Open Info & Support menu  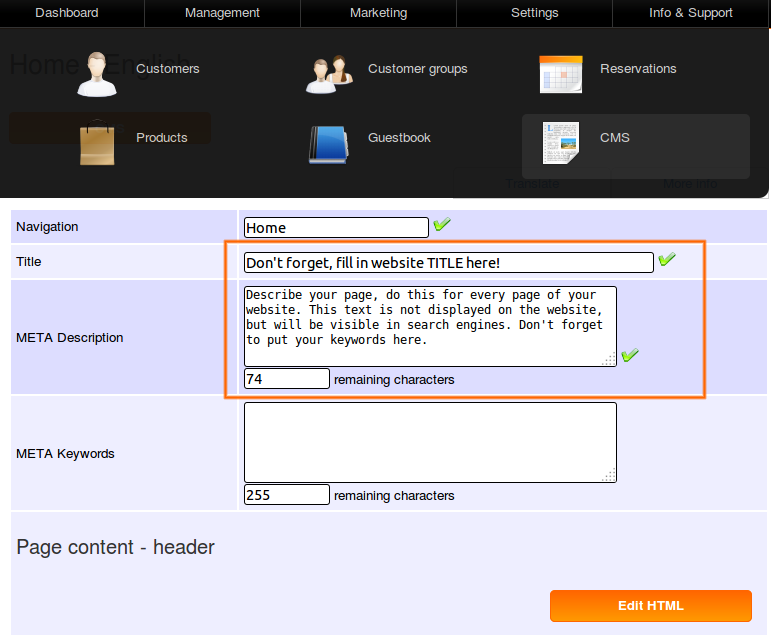(x=690, y=13)
